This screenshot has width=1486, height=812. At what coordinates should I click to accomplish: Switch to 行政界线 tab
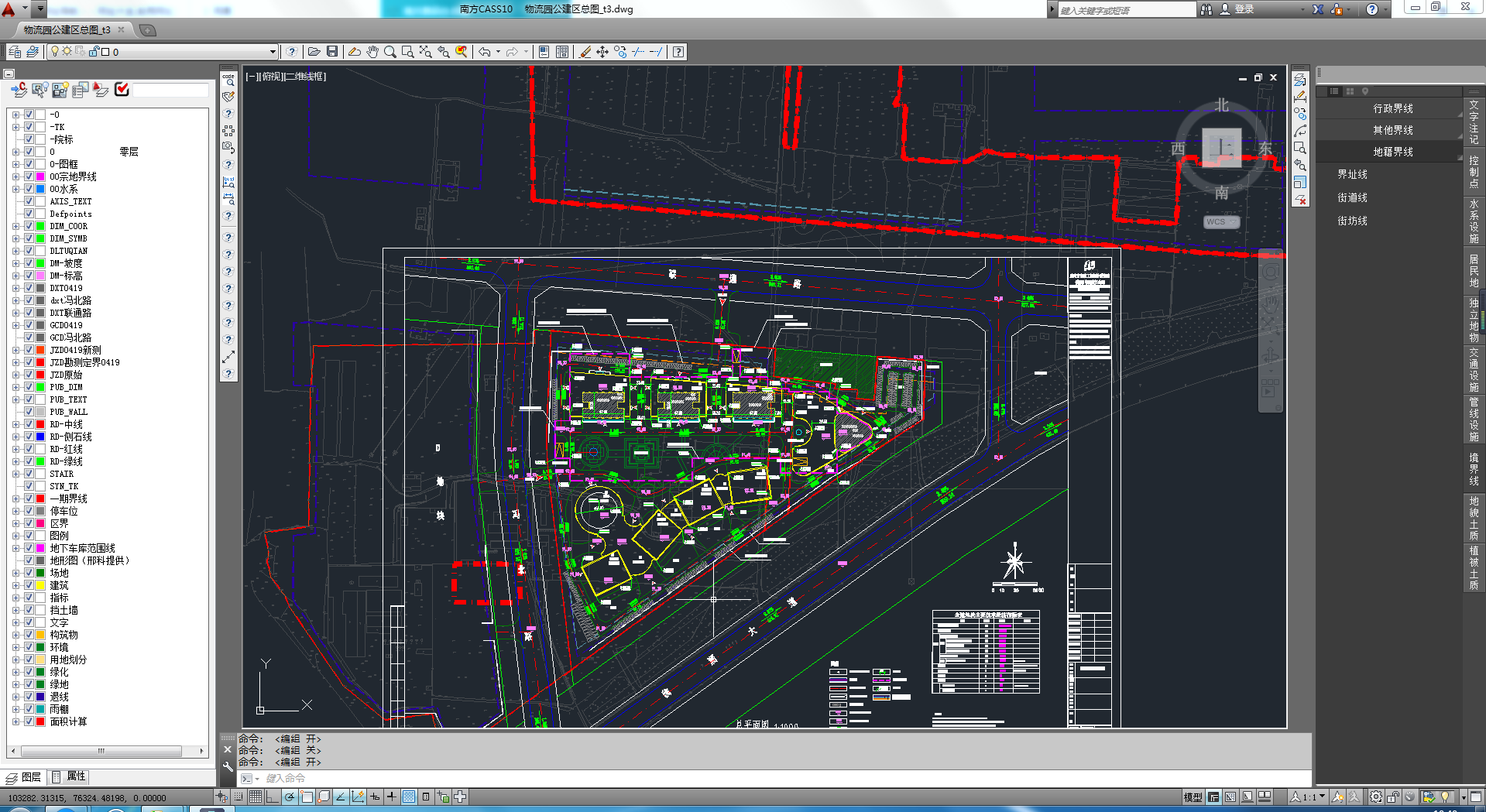pos(1392,108)
